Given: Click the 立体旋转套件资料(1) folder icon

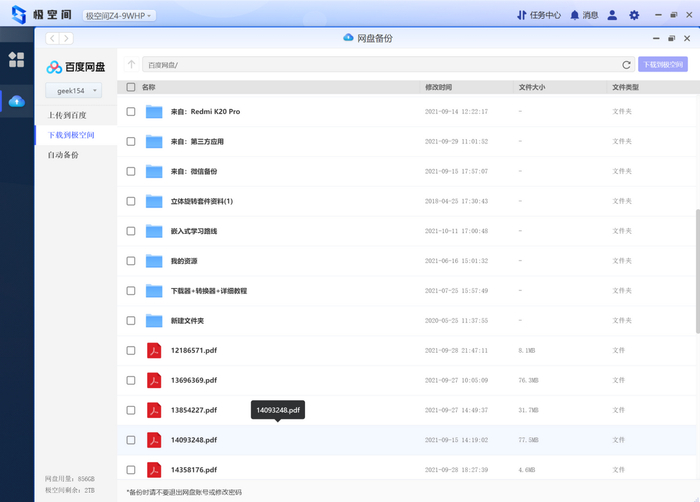Looking at the screenshot, I should click(x=154, y=201).
